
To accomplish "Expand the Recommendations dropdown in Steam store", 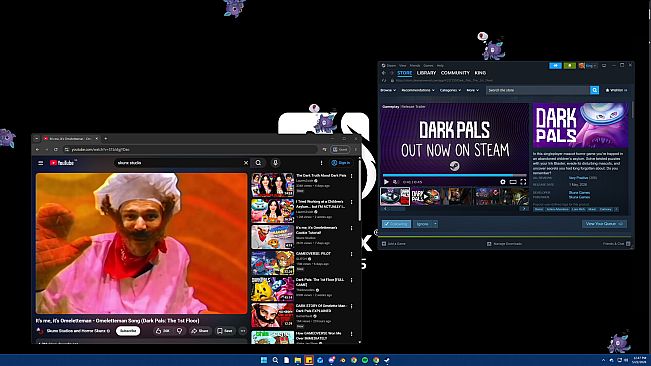I will [418, 90].
